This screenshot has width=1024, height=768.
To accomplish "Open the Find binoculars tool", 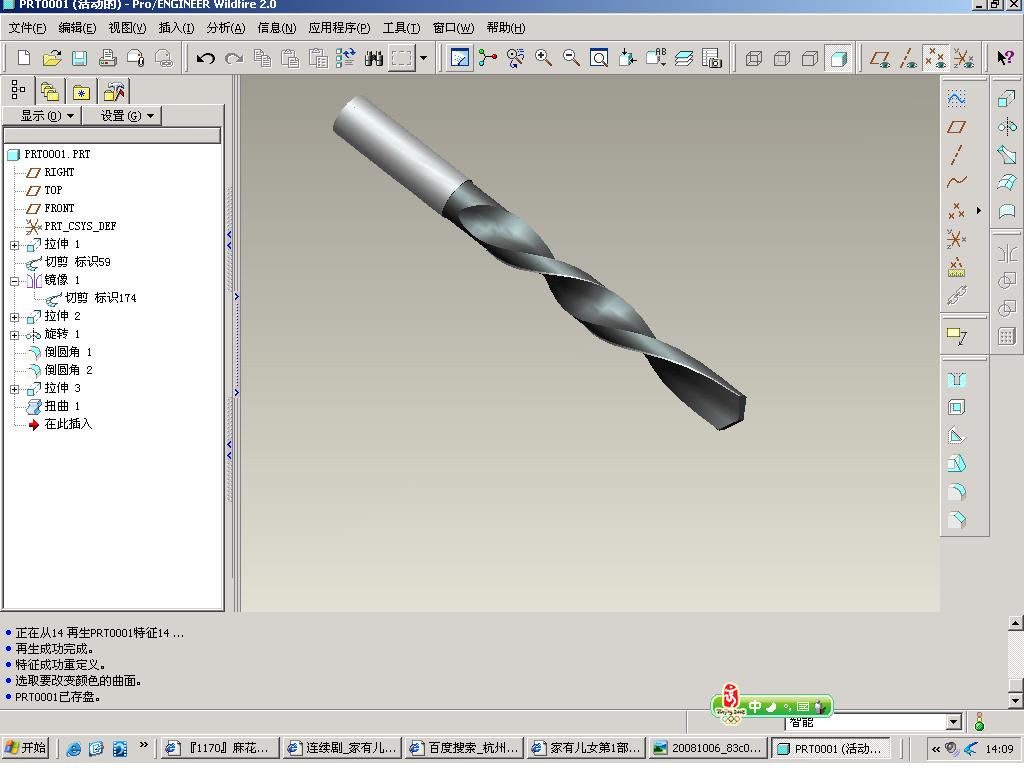I will coord(374,59).
